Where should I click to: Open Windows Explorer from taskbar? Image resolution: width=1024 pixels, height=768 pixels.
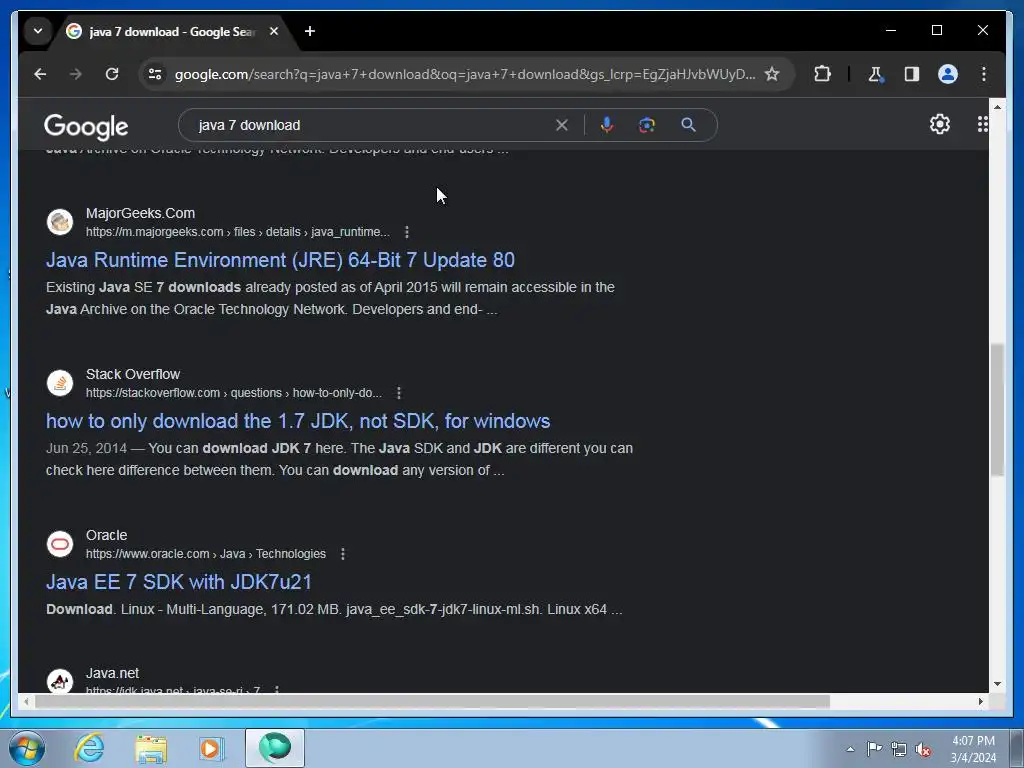point(151,748)
